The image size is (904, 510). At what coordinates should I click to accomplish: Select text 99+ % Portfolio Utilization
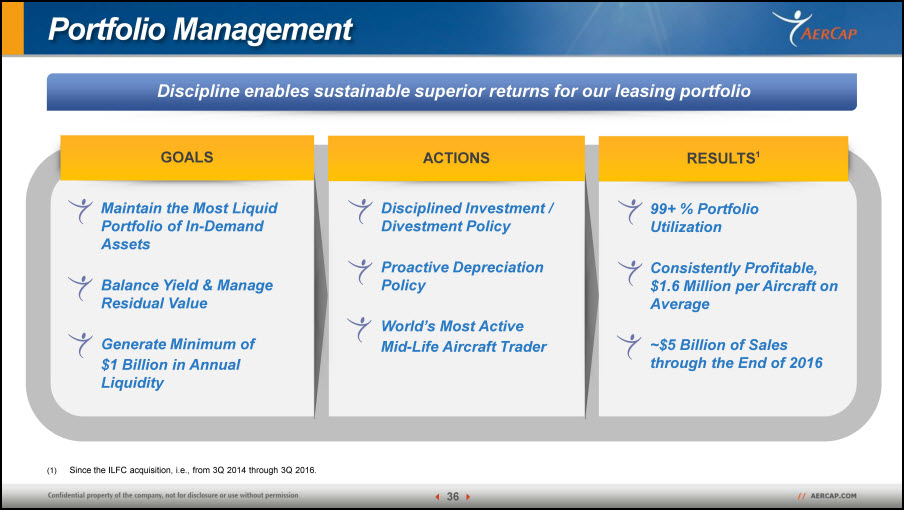click(704, 218)
